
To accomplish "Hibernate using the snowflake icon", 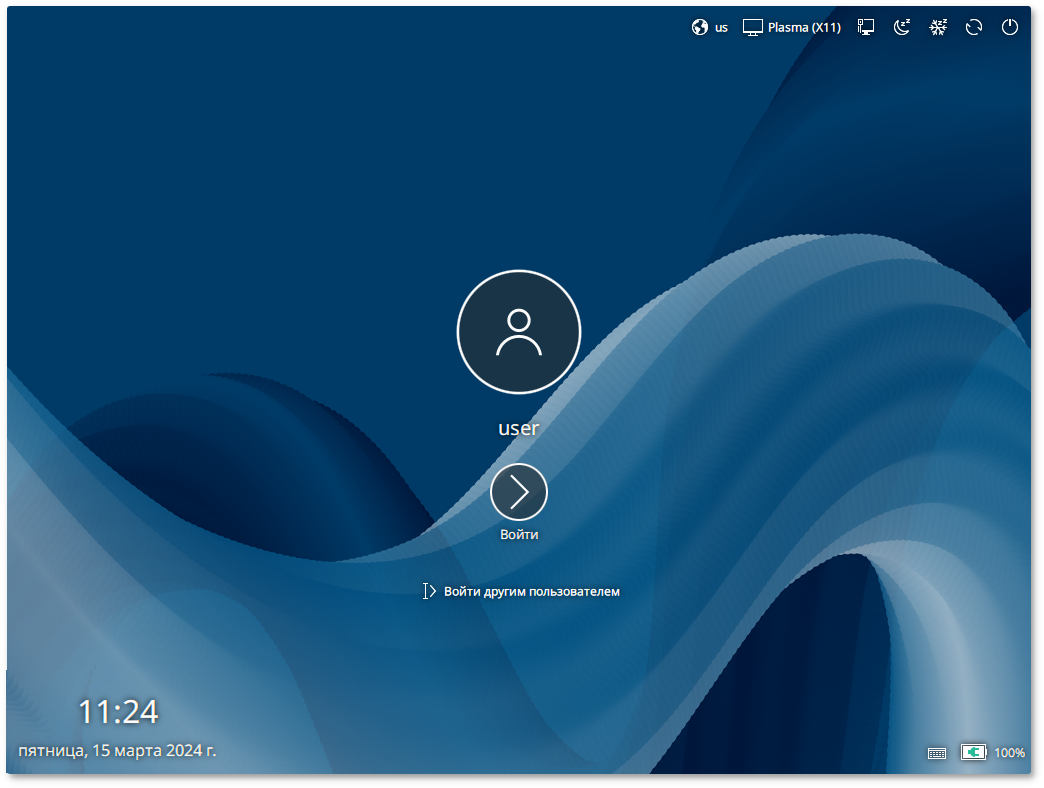I will (x=938, y=28).
